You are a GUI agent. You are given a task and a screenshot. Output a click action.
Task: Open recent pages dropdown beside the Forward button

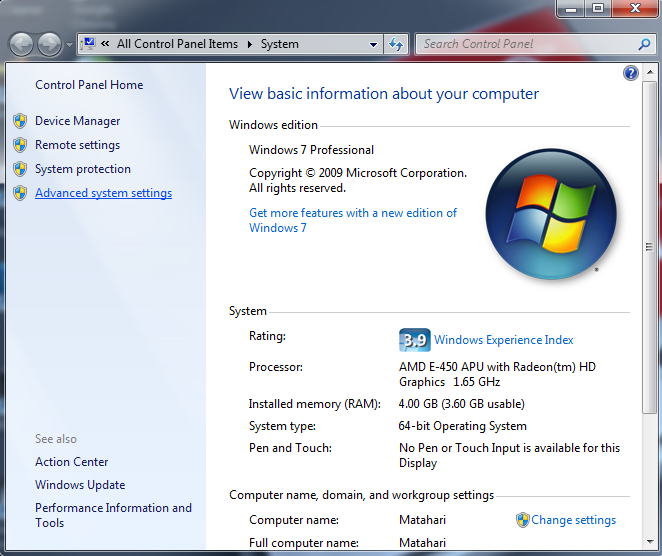point(69,44)
